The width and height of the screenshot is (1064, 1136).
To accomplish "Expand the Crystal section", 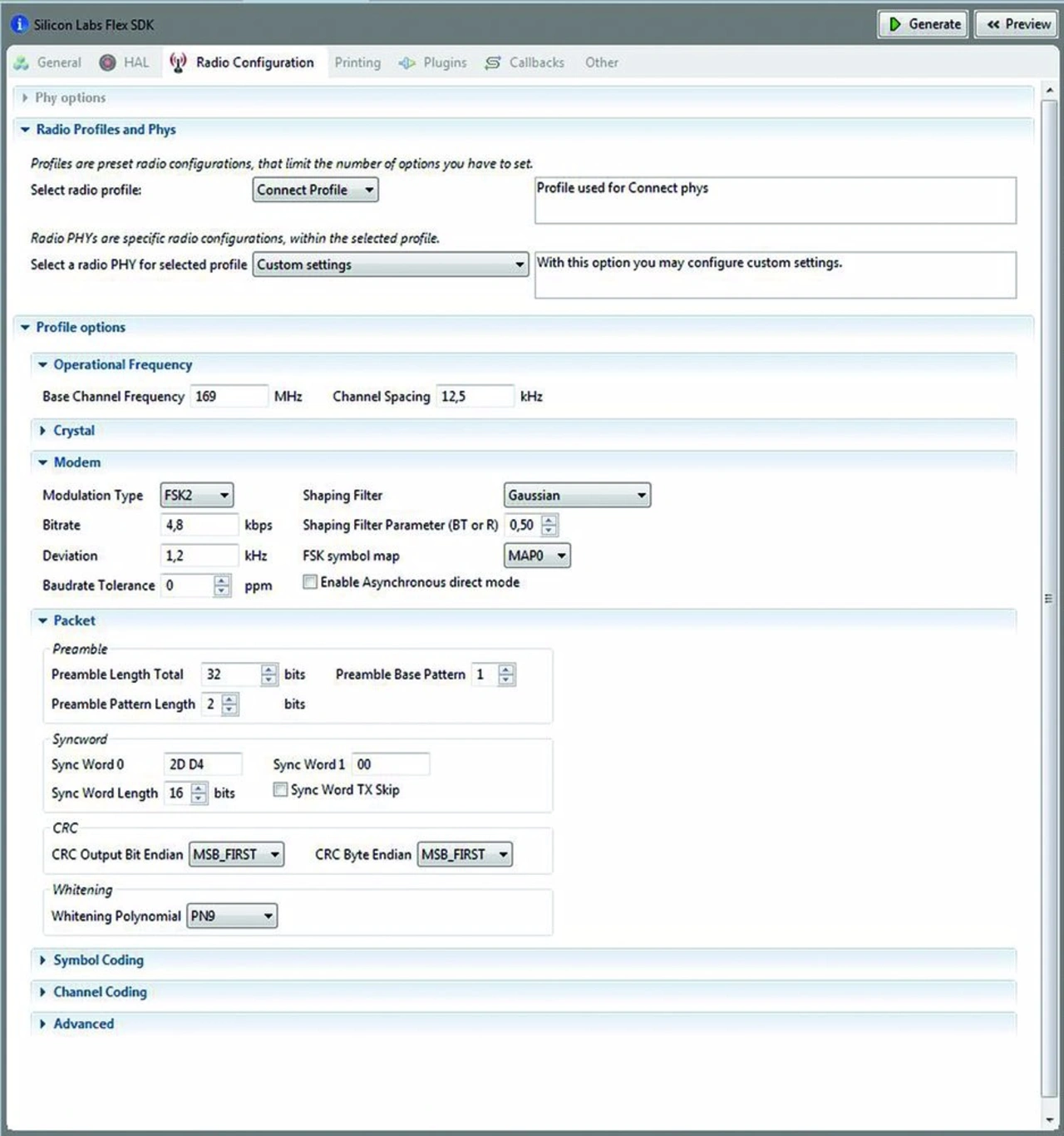I will point(42,431).
